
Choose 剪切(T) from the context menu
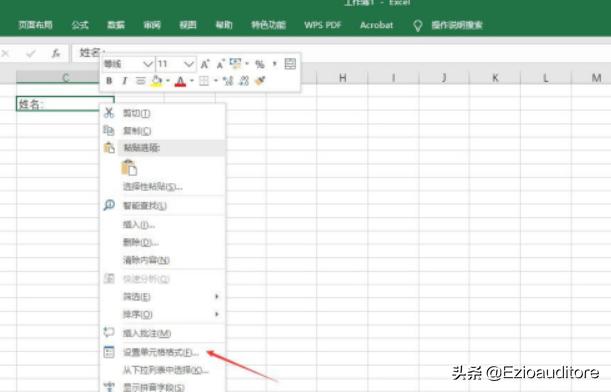coord(163,113)
